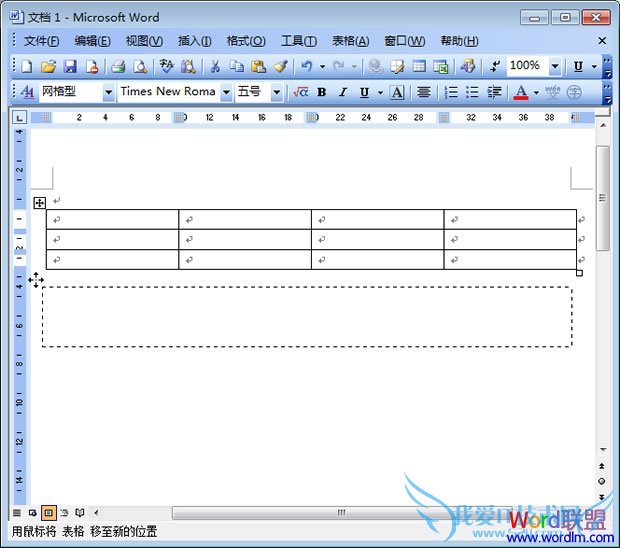Image resolution: width=620 pixels, height=548 pixels.
Task: Click the horizontal scrollbar thumb
Action: coord(341,513)
